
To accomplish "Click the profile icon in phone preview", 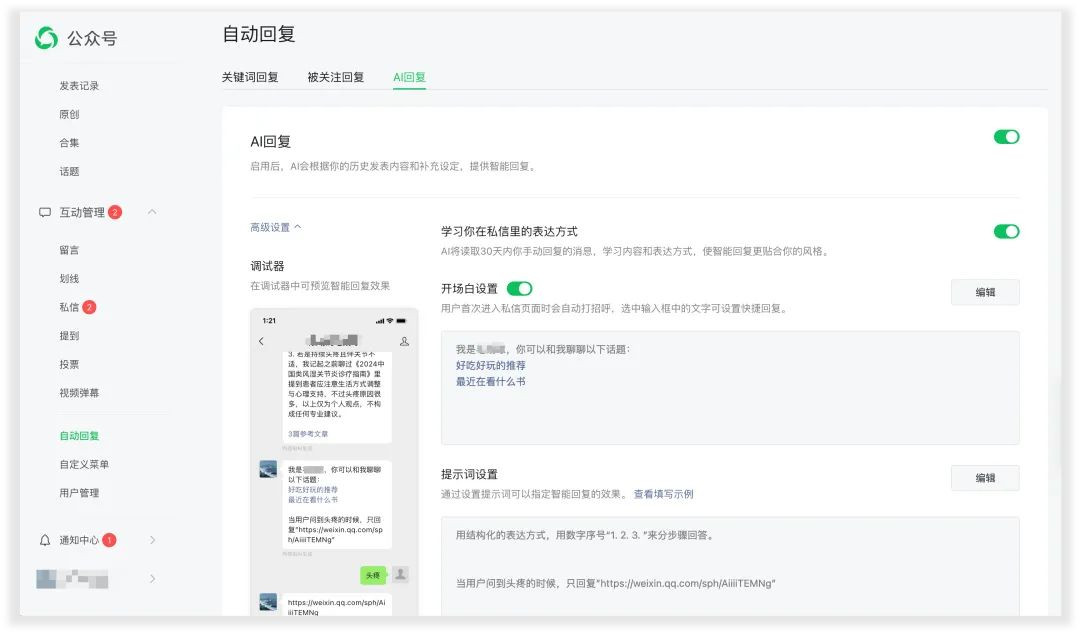I will 404,341.
